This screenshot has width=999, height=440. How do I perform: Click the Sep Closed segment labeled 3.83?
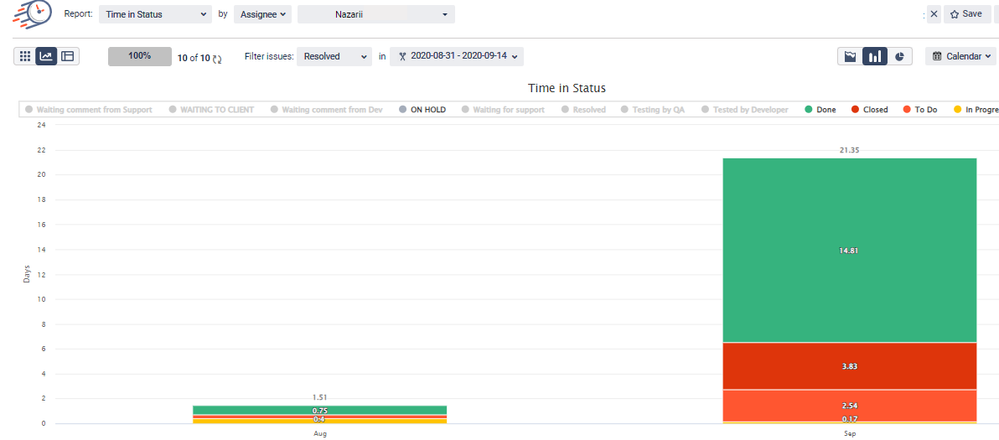[x=849, y=366]
